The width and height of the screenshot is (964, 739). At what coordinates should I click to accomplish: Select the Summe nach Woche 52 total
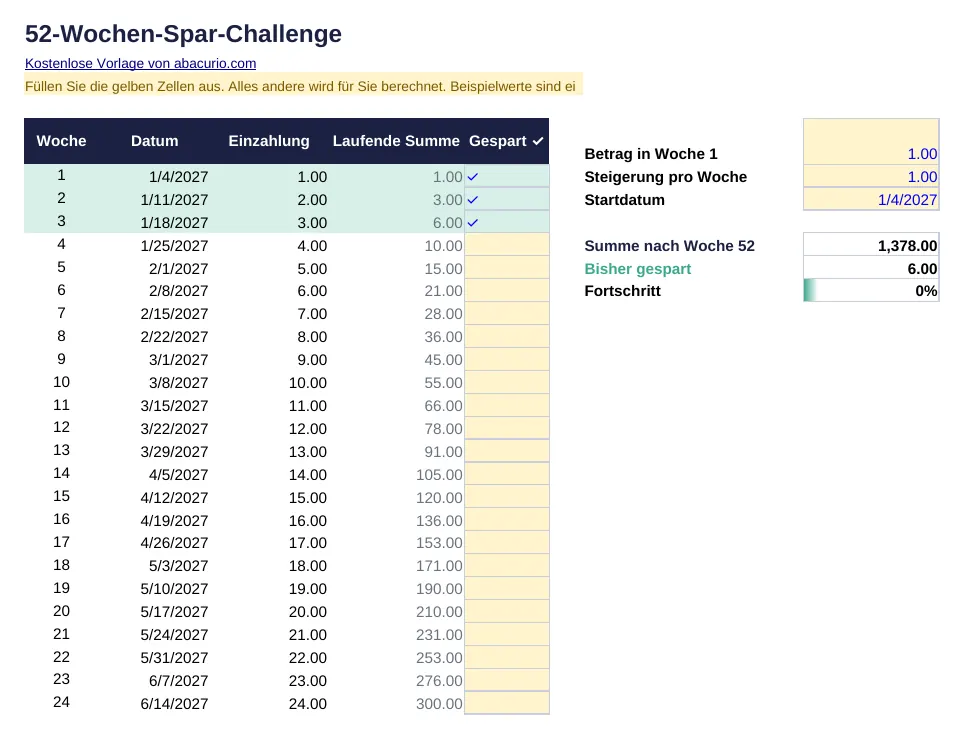871,245
